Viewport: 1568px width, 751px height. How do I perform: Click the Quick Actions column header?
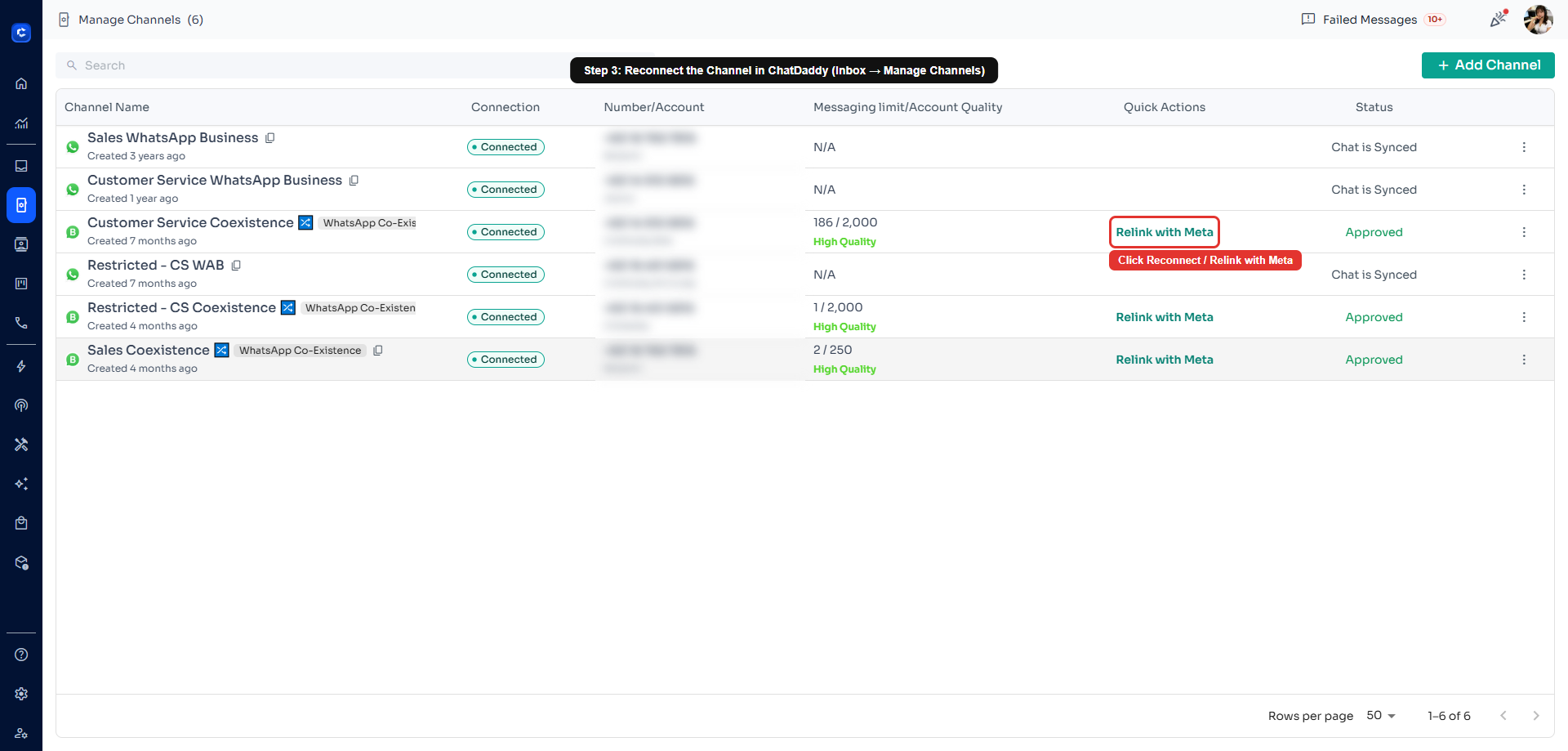pos(1165,107)
